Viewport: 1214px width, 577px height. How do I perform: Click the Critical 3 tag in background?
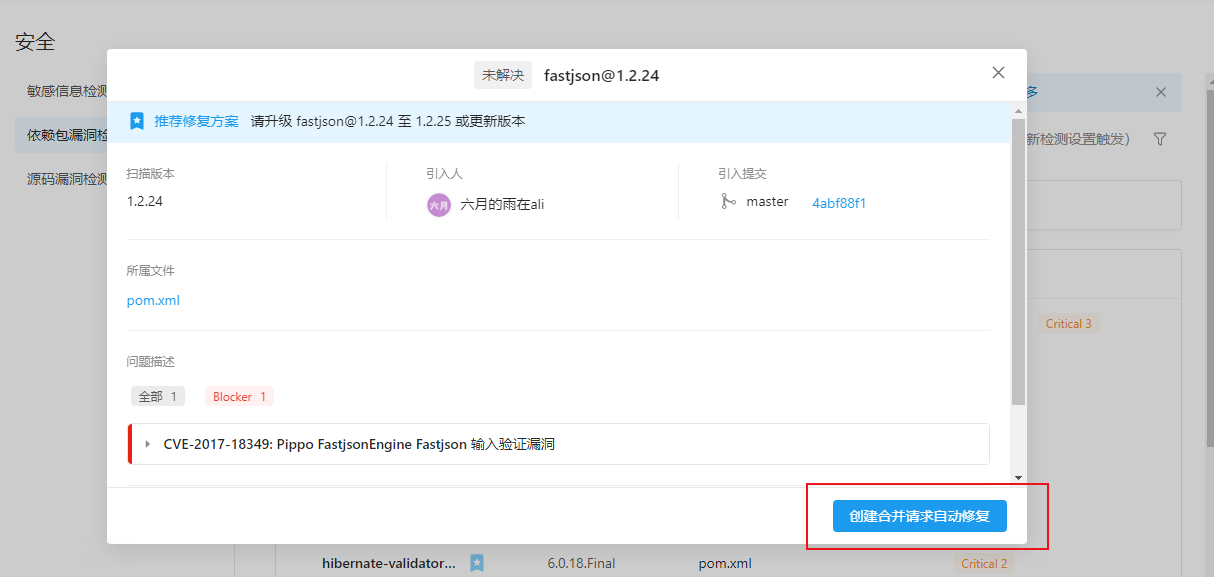[x=1069, y=324]
